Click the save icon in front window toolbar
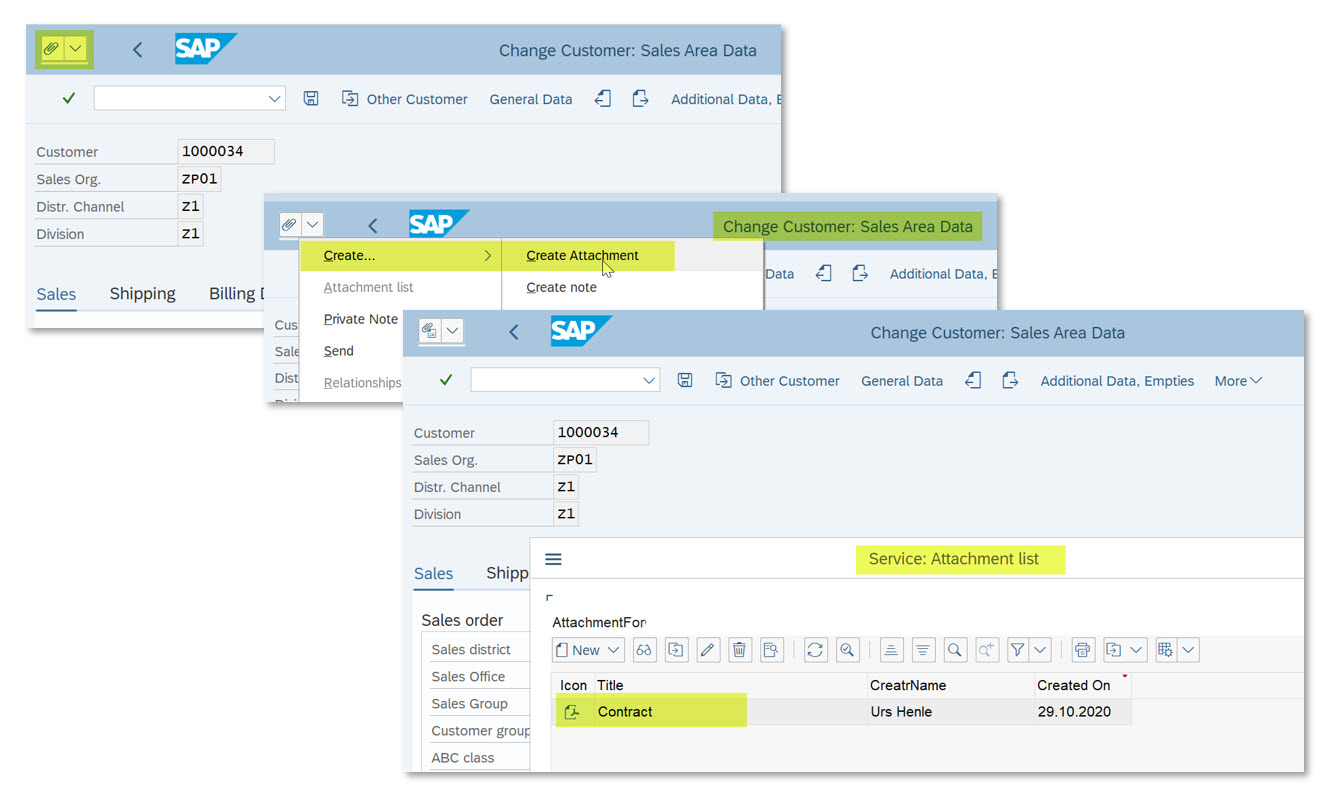The width and height of the screenshot is (1327, 792). point(685,380)
